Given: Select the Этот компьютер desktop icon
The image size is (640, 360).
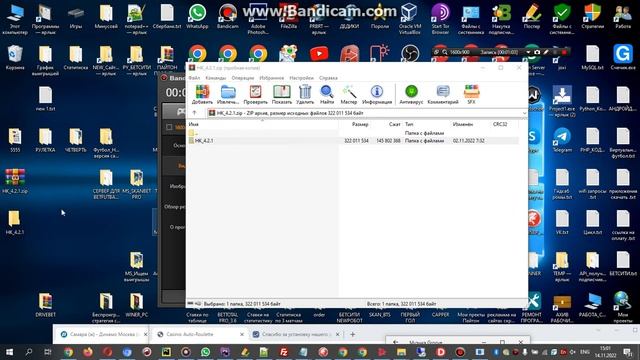Looking at the screenshot, I should (x=15, y=19).
